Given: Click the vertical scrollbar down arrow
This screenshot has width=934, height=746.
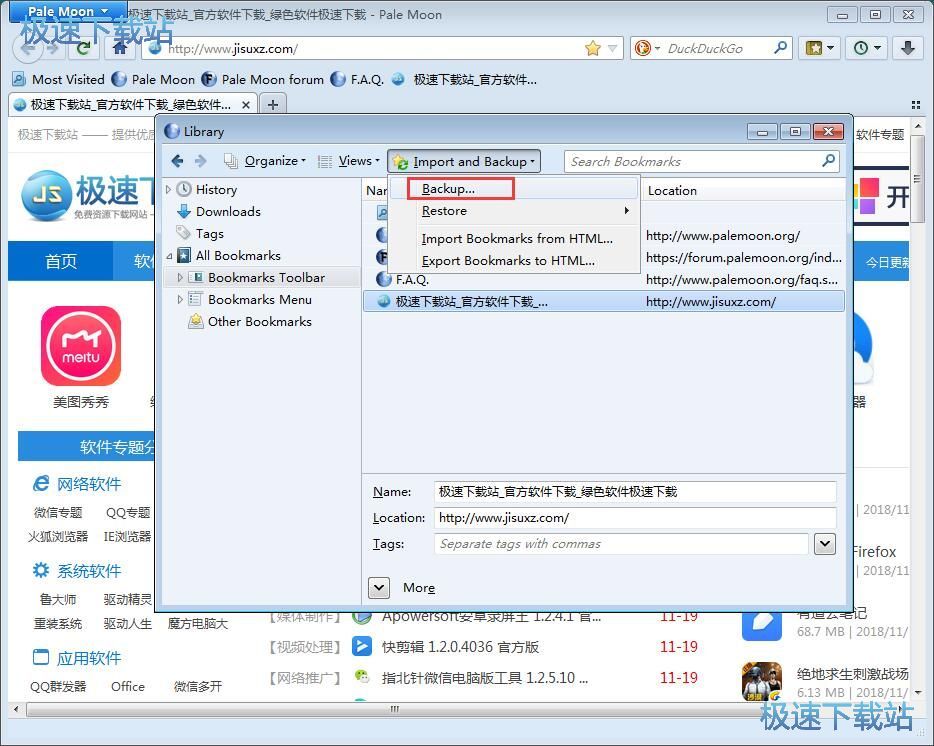Looking at the screenshot, I should pyautogui.click(x=918, y=692).
